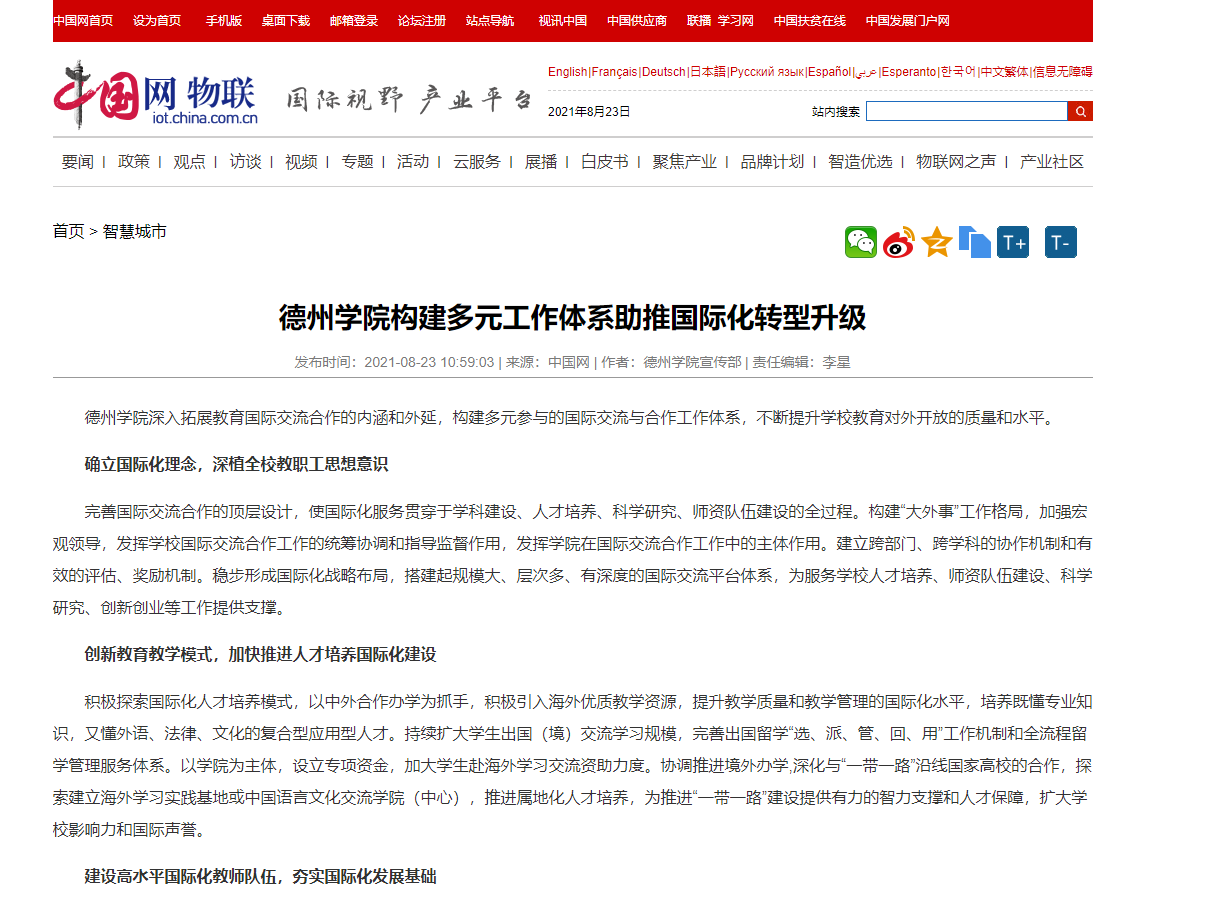The width and height of the screenshot is (1209, 902).
Task: Decrease font size with T- button
Action: (1061, 242)
